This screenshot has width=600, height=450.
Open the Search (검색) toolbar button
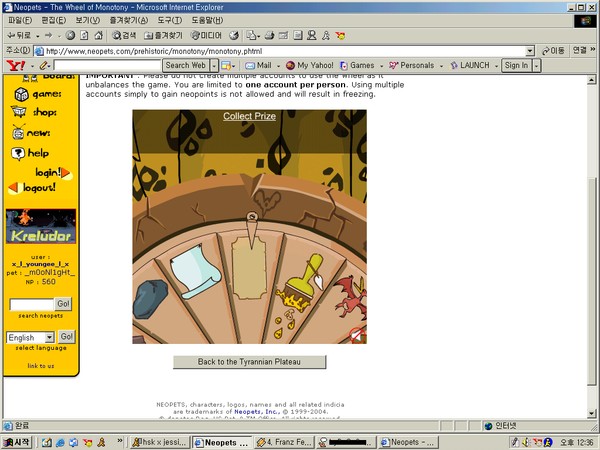124,36
